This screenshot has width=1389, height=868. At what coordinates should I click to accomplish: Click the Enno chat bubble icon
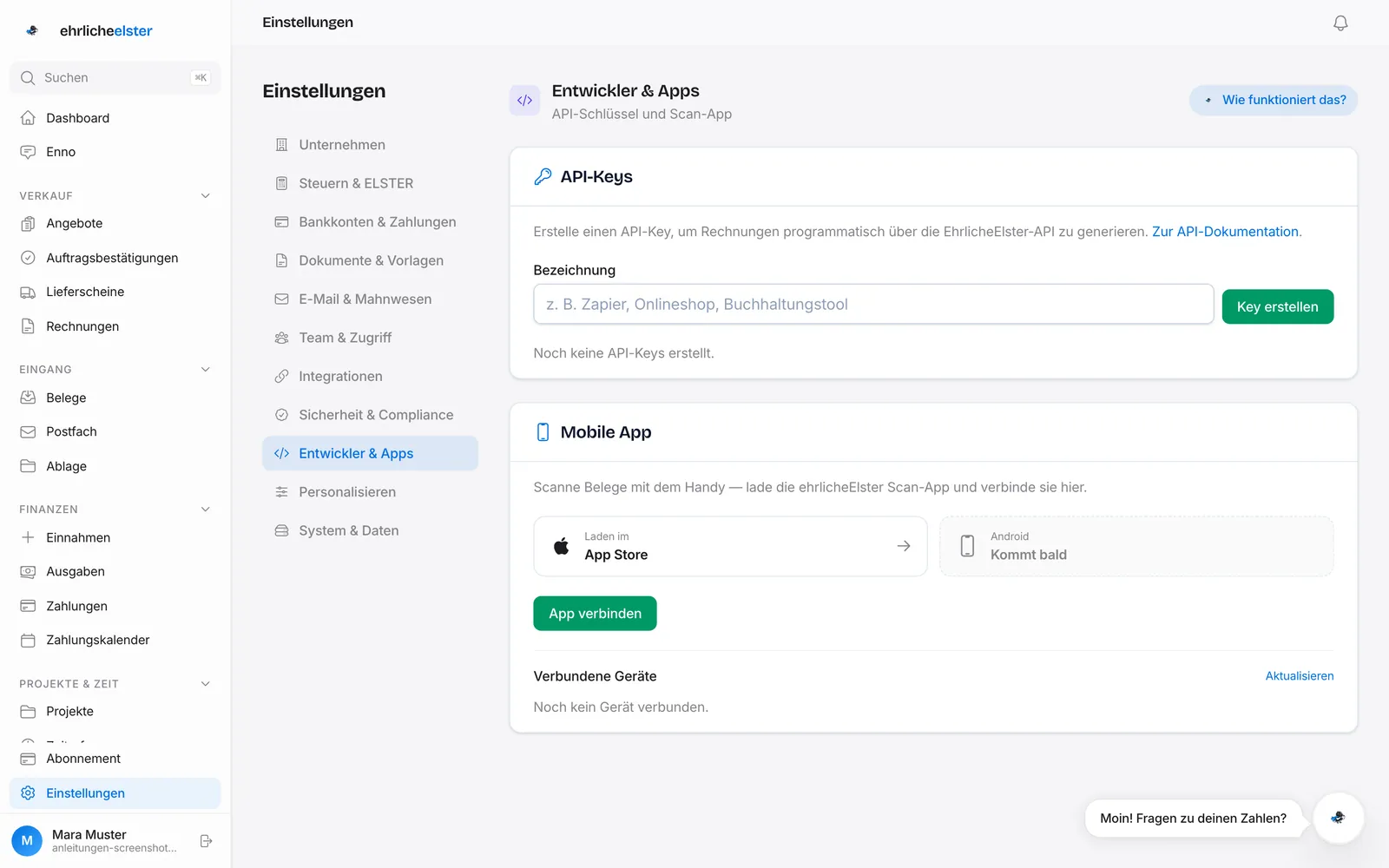28,152
